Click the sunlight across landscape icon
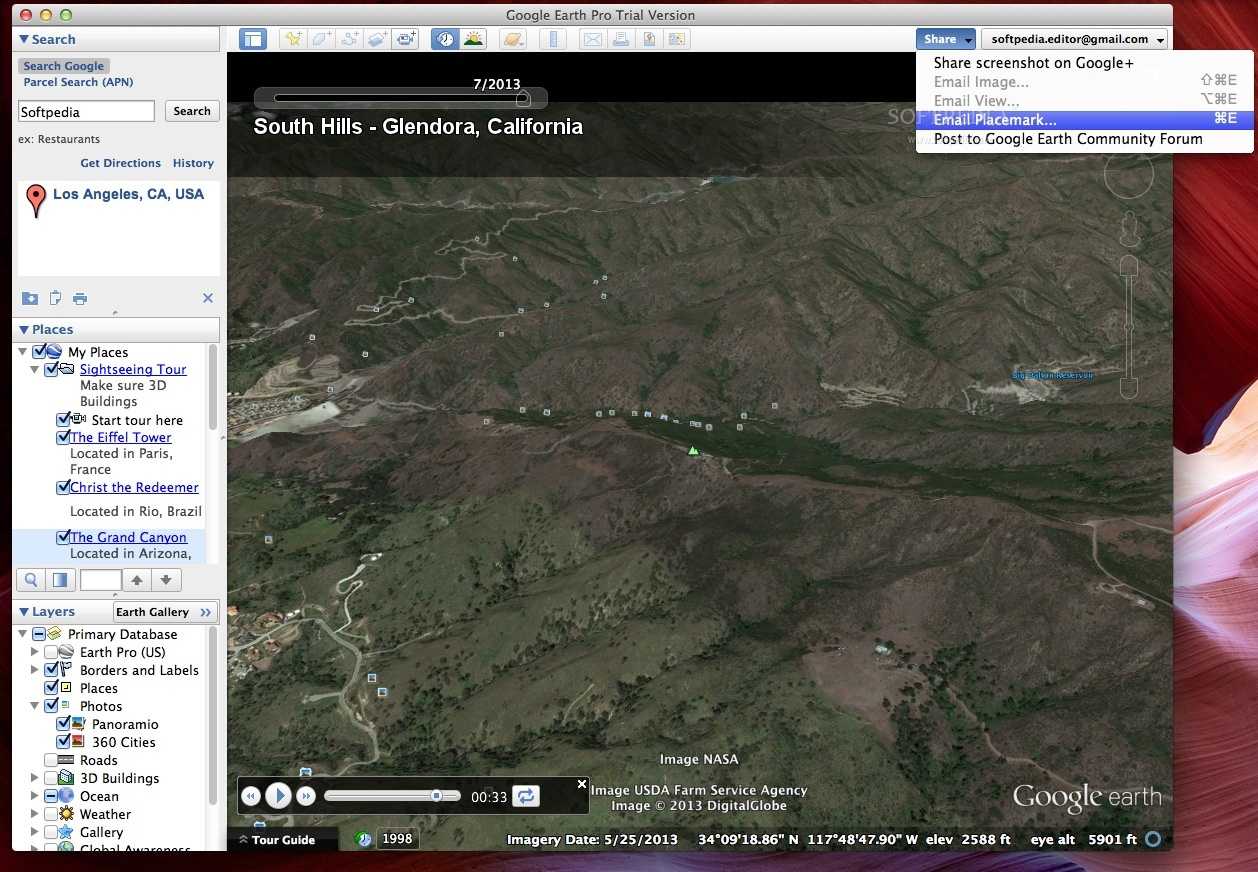The height and width of the screenshot is (872, 1258). [x=473, y=39]
